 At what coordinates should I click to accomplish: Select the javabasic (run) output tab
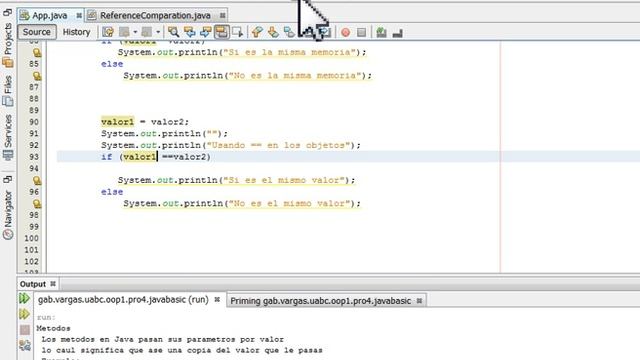pyautogui.click(x=123, y=300)
